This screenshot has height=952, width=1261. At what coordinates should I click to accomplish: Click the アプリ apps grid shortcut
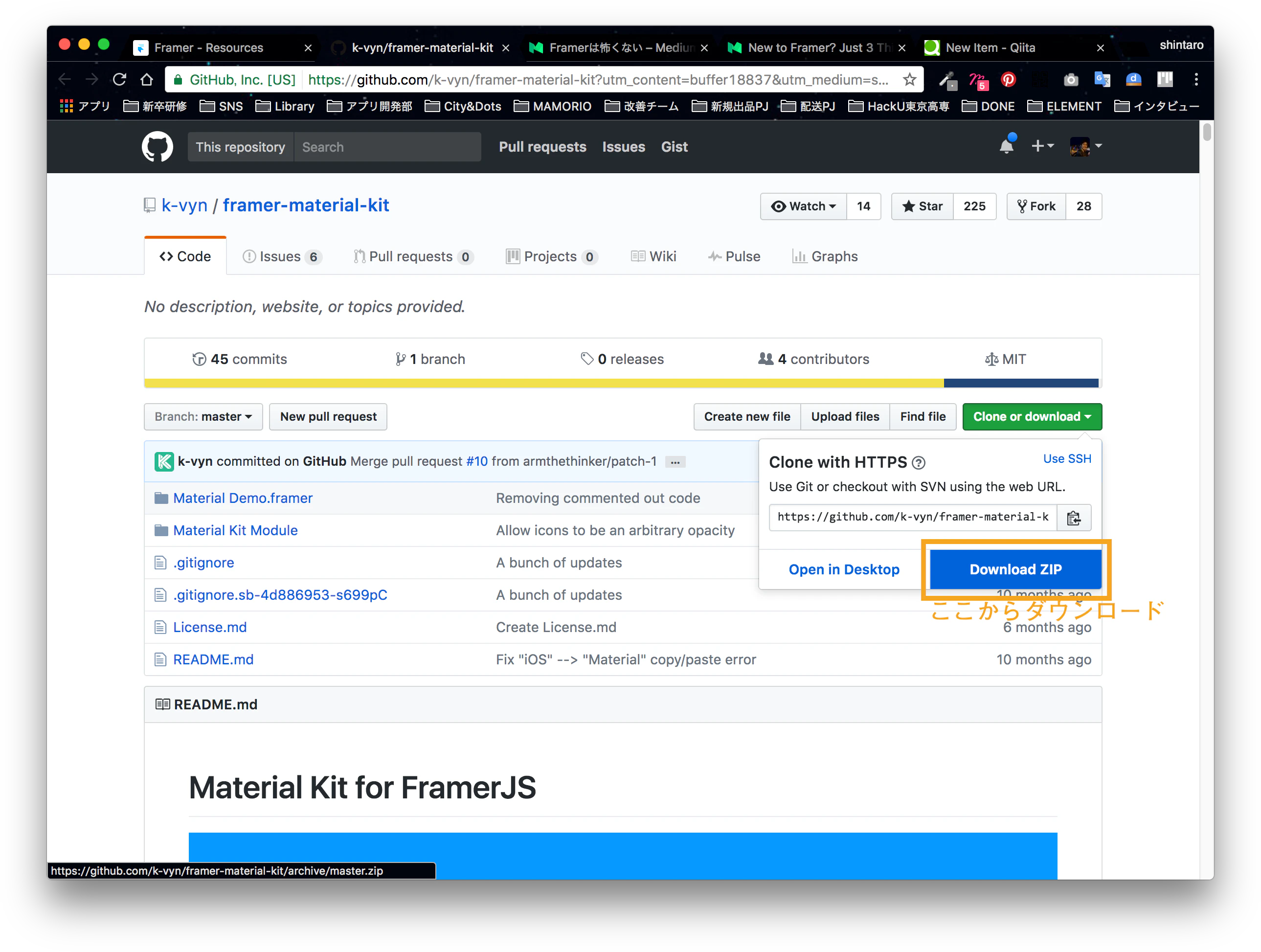(x=86, y=107)
